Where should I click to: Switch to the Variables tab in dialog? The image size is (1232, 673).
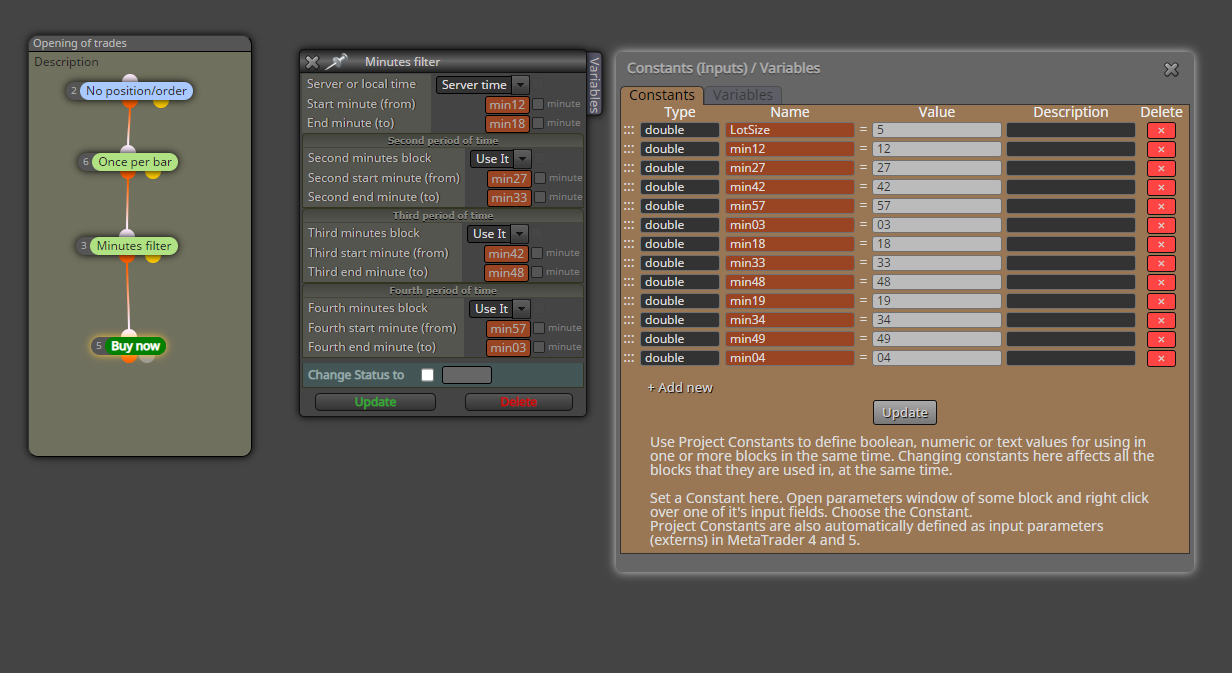tap(742, 95)
